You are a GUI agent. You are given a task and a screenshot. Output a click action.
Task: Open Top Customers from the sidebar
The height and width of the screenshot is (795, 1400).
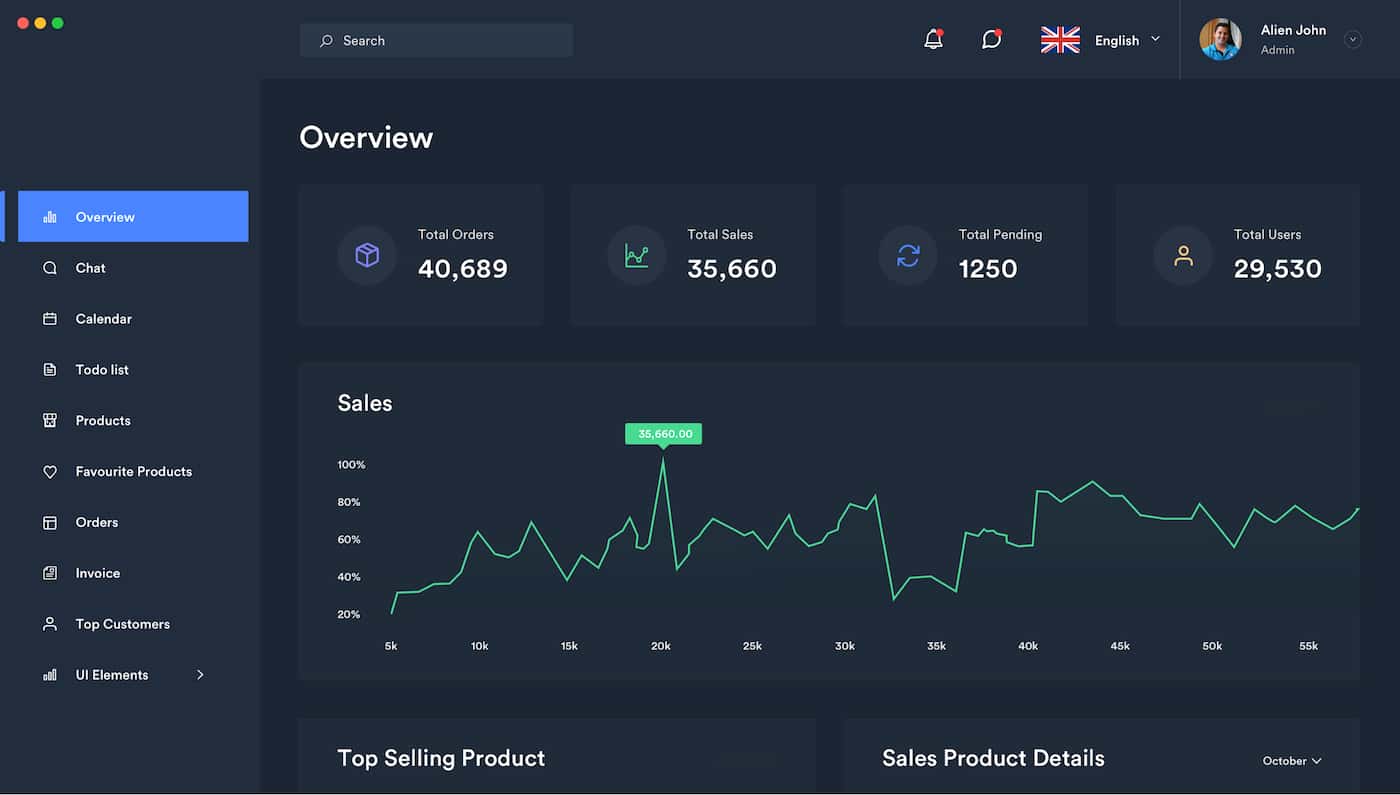click(x=122, y=624)
